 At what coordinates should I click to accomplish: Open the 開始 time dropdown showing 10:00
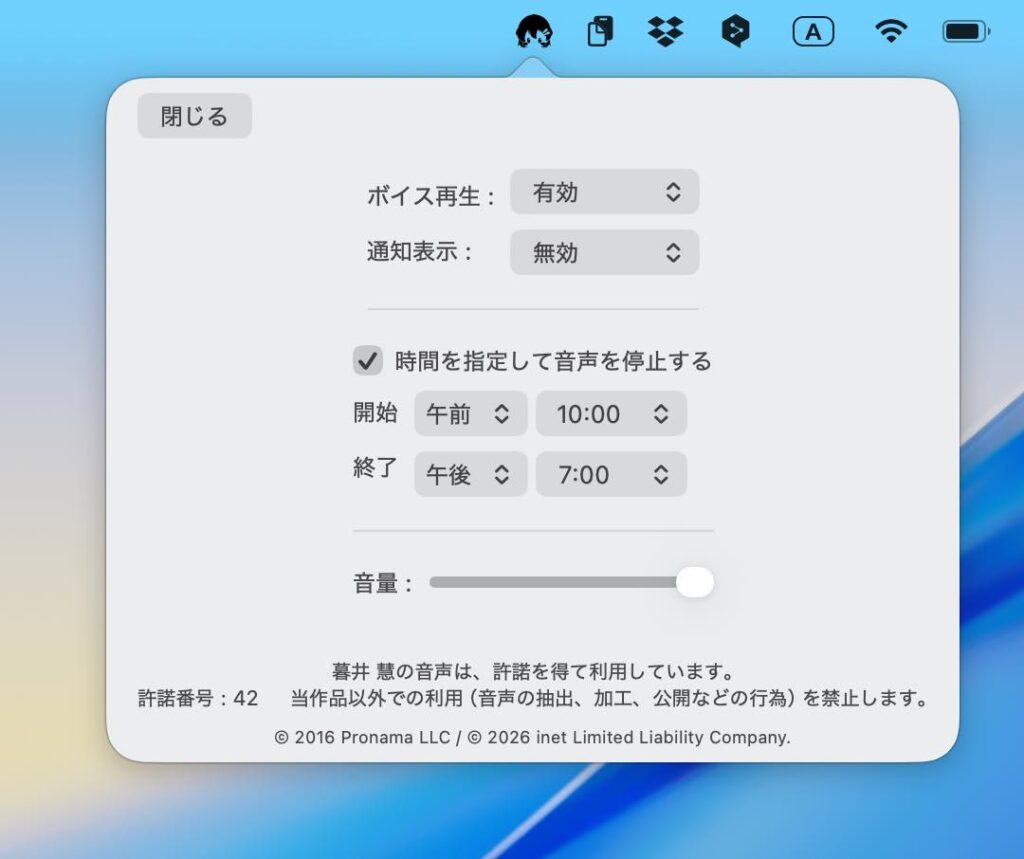pyautogui.click(x=611, y=414)
